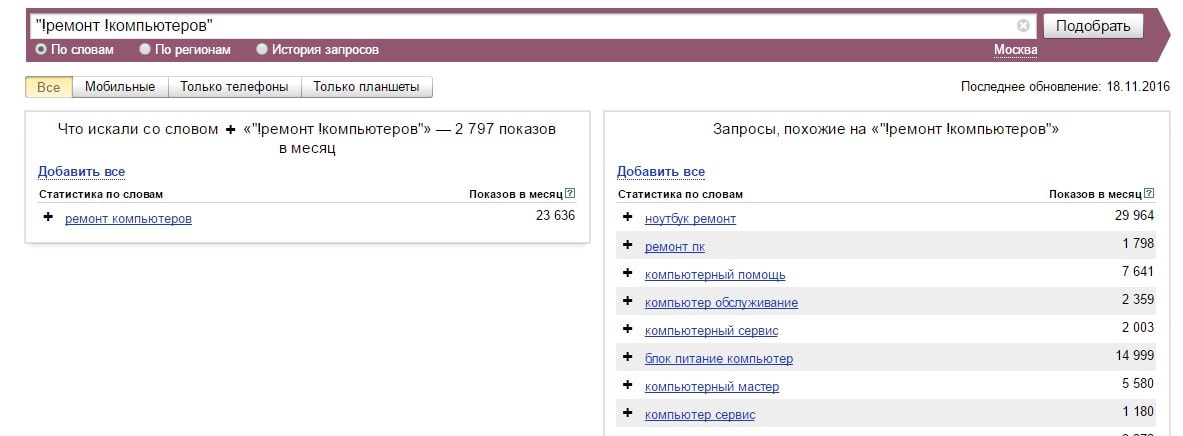Click the 'Что искали со словом' panel heading
Screen dimensions: 1183x436
[307, 139]
